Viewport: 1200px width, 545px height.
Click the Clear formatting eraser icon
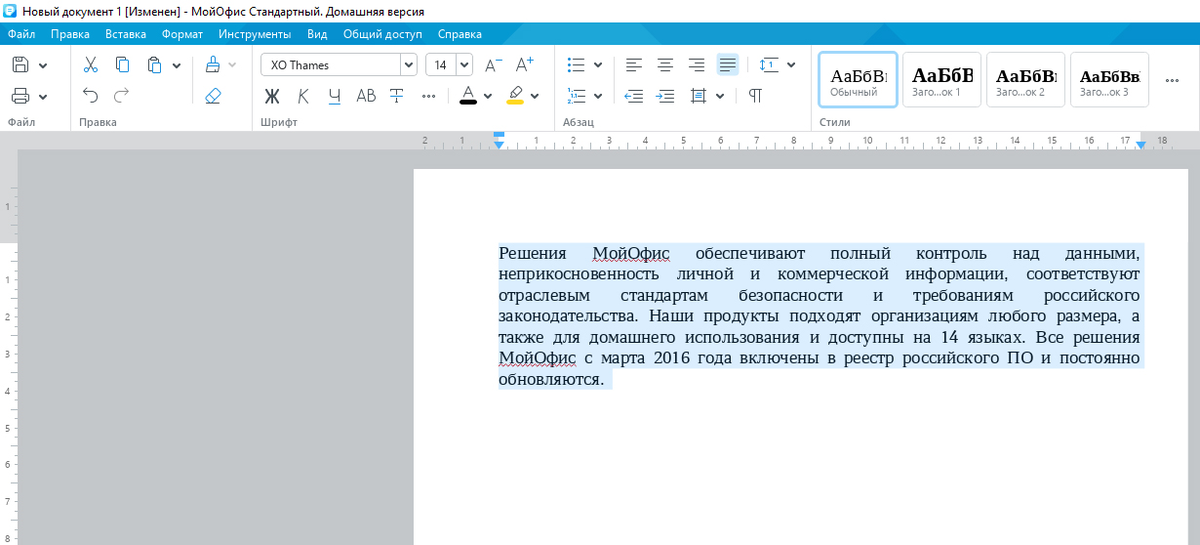pos(212,96)
